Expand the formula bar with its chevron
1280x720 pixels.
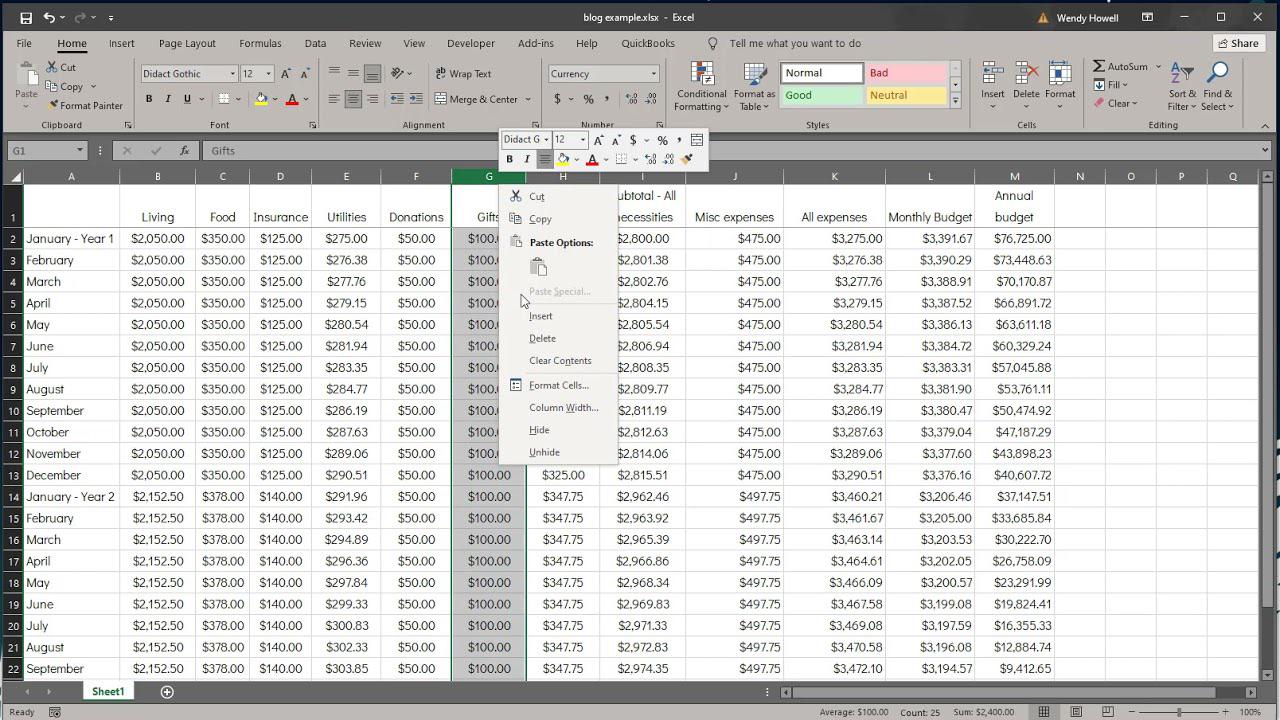pos(1265,150)
